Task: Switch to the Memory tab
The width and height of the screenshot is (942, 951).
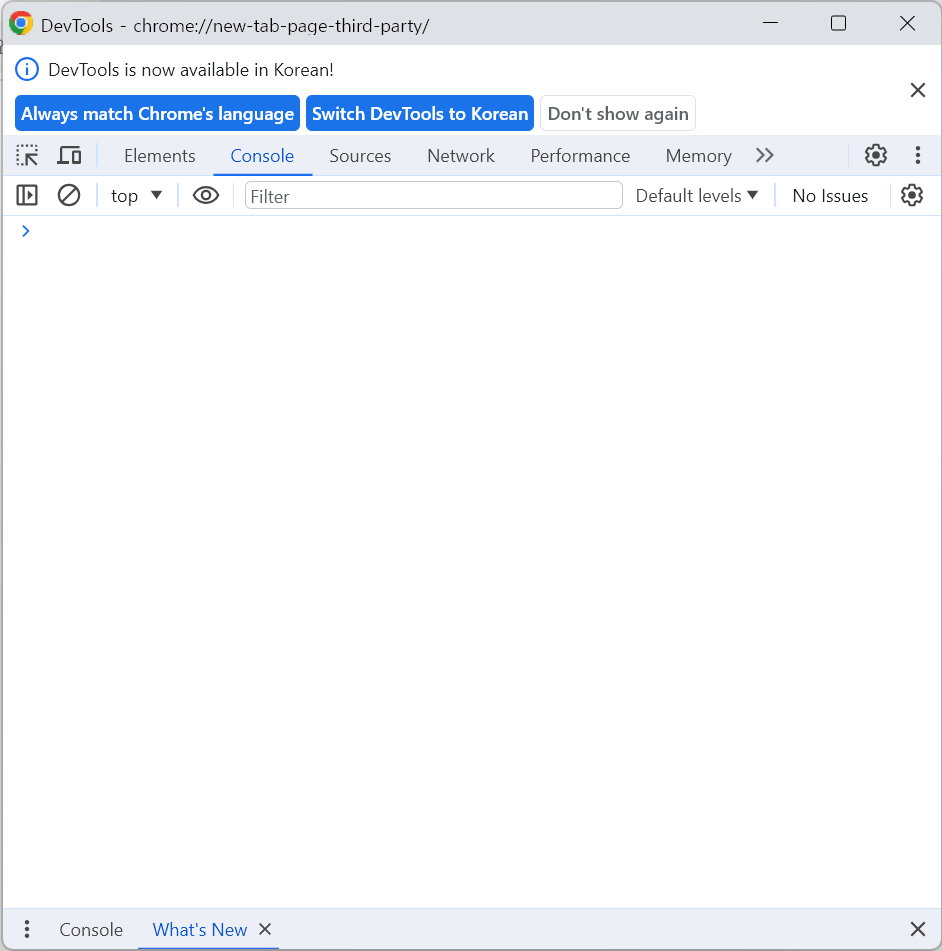Action: [x=698, y=156]
